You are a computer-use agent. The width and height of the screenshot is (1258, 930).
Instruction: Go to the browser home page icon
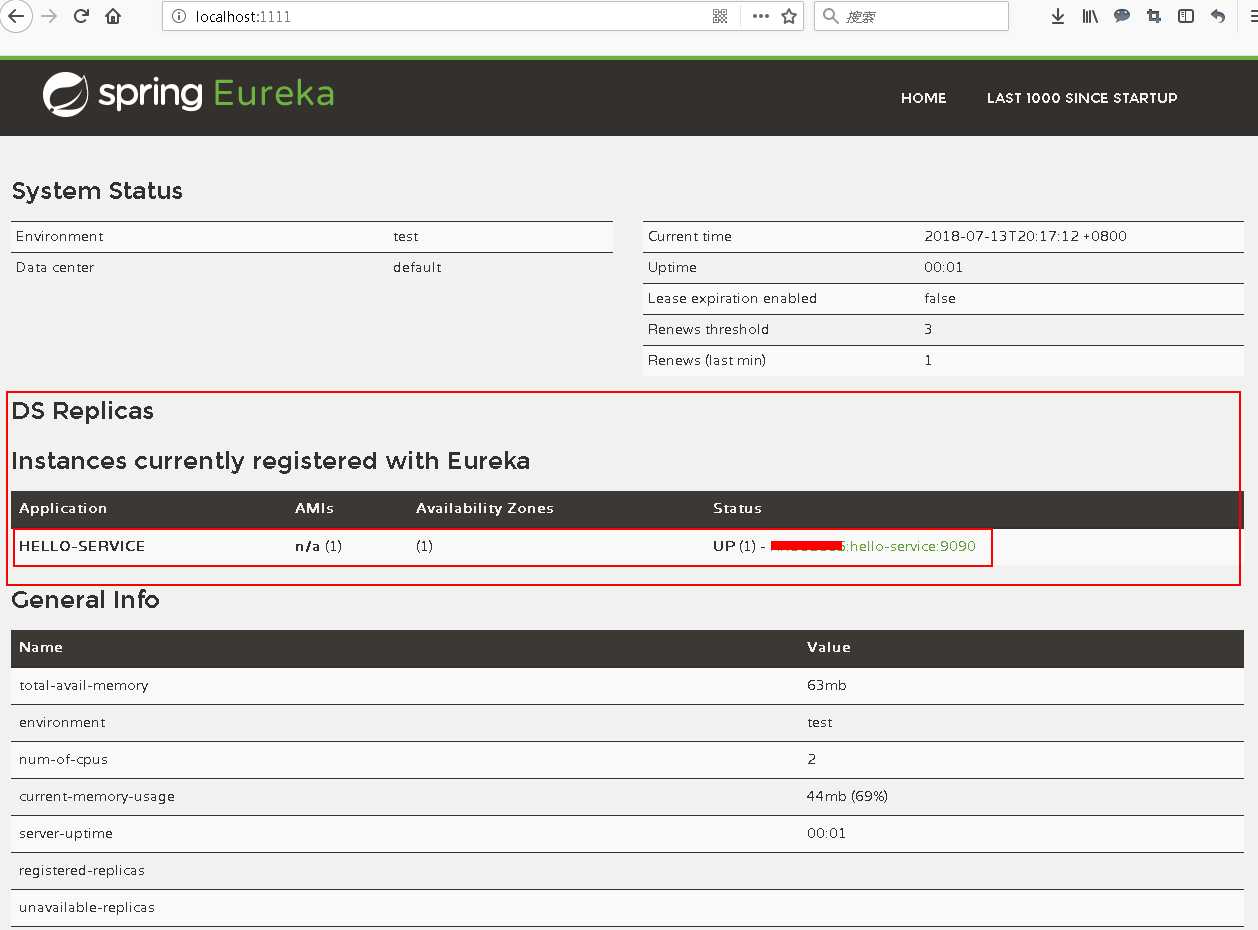tap(113, 16)
